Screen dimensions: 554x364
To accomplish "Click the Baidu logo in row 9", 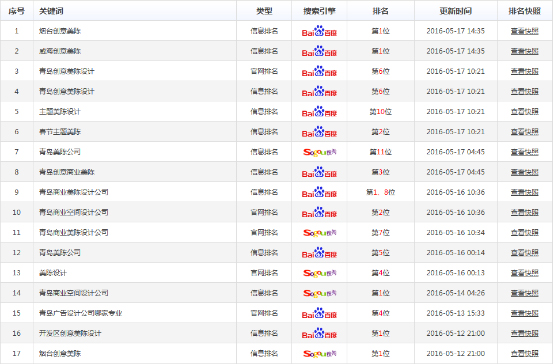I will (319, 192).
